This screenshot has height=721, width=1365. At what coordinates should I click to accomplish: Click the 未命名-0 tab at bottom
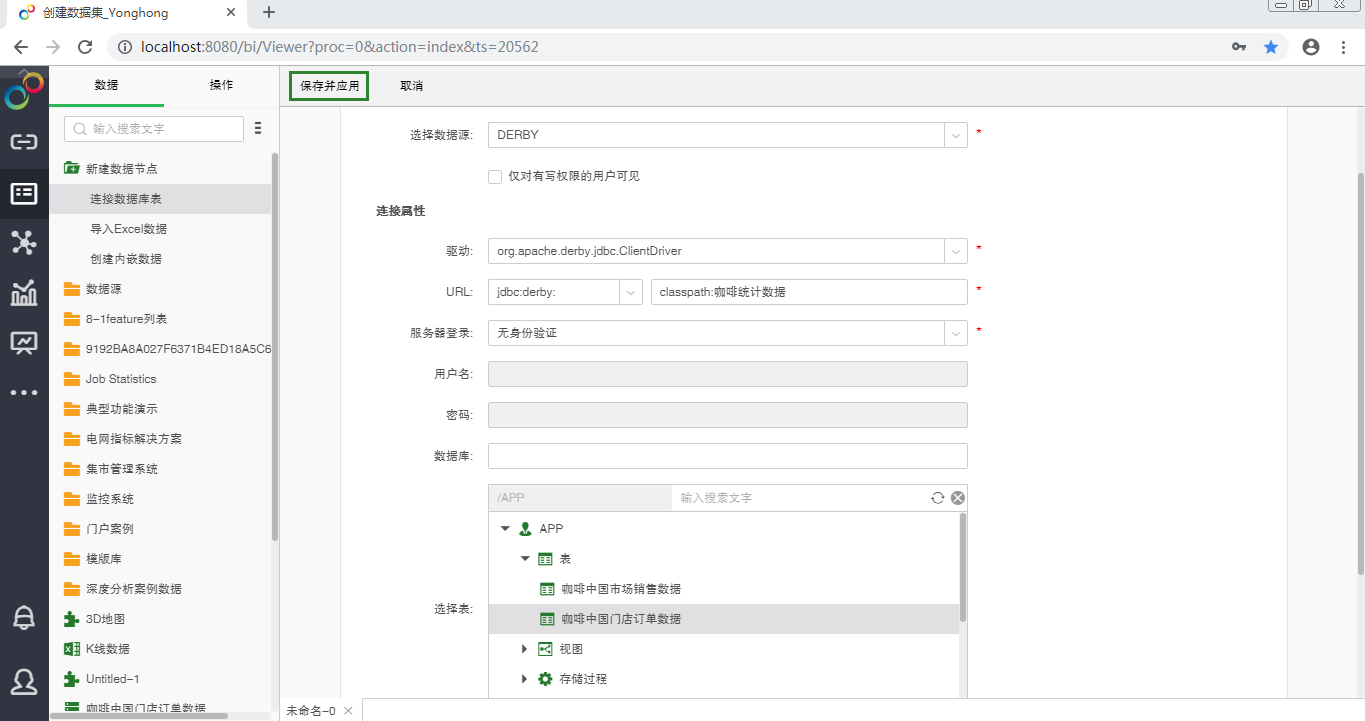(313, 708)
